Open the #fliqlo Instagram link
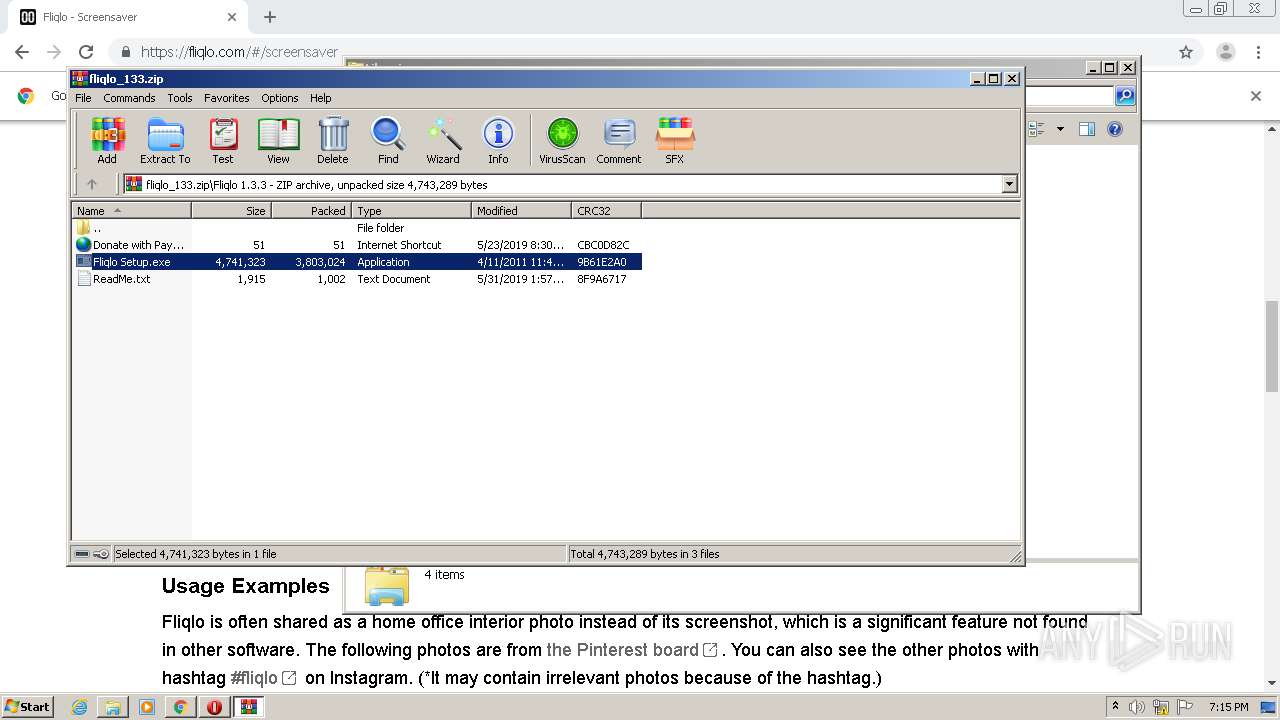This screenshot has height=720, width=1280. (x=263, y=678)
